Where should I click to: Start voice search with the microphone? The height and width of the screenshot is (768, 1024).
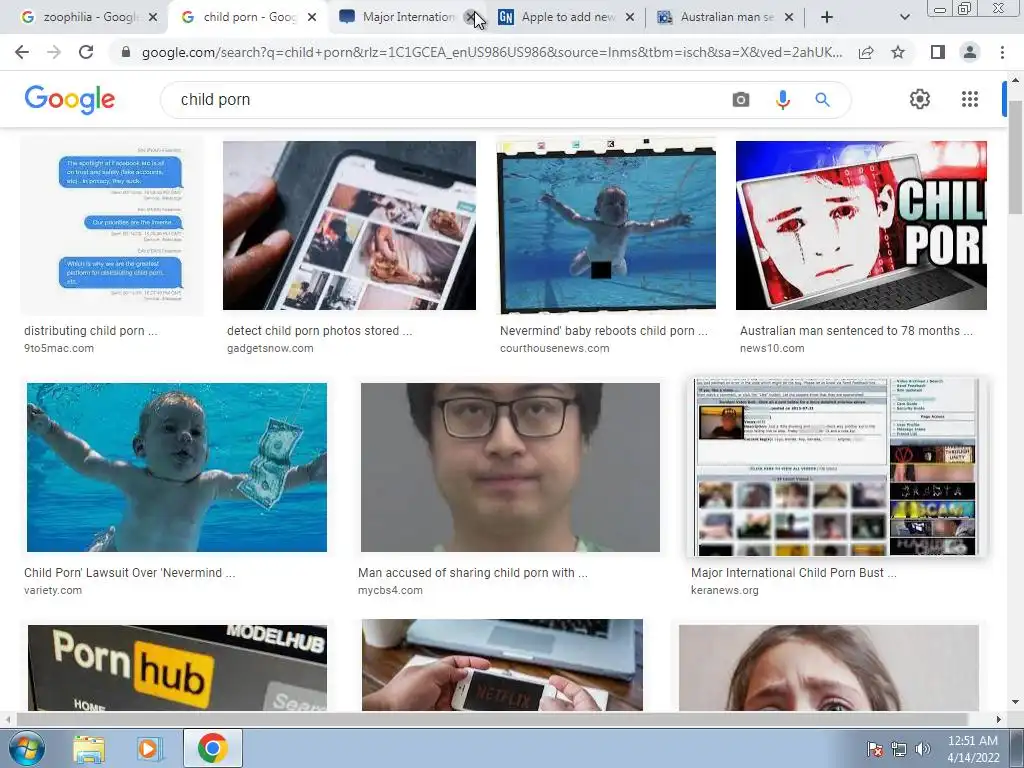[x=782, y=100]
